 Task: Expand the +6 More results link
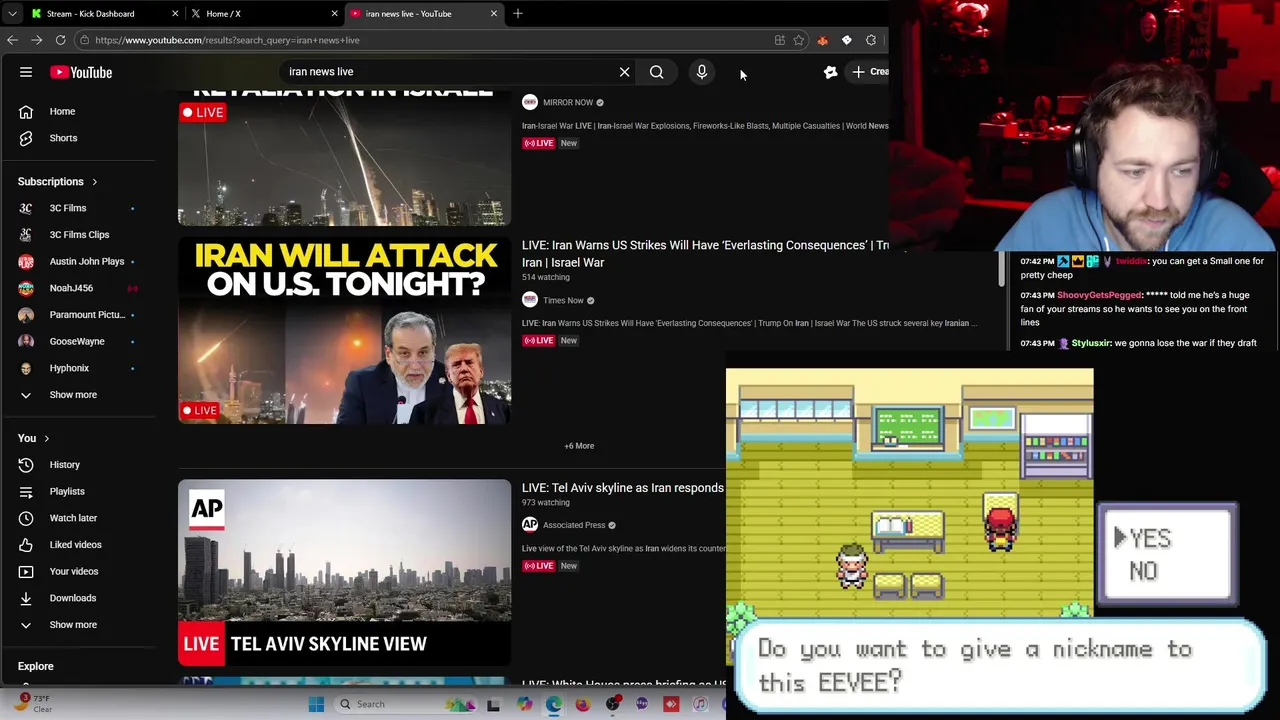(x=579, y=446)
